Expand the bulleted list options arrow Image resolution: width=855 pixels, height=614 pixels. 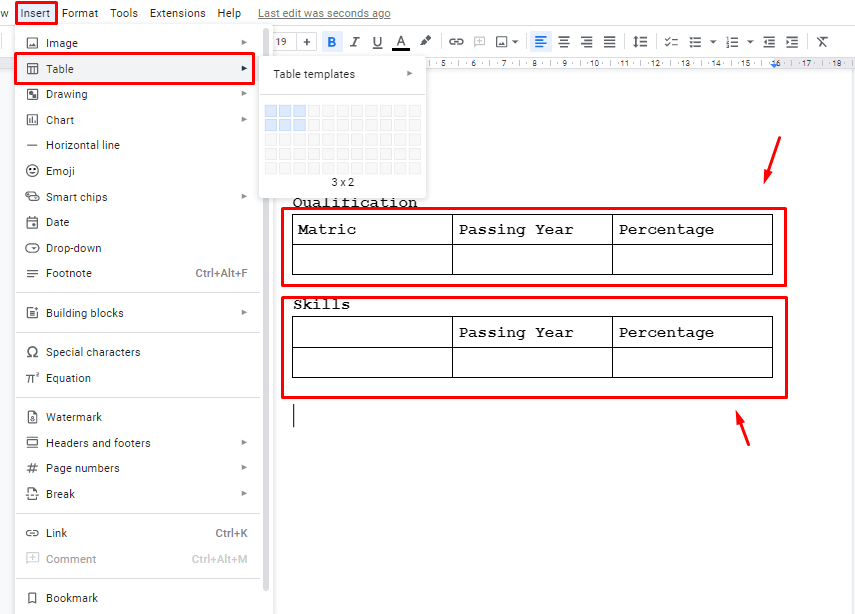pyautogui.click(x=713, y=42)
